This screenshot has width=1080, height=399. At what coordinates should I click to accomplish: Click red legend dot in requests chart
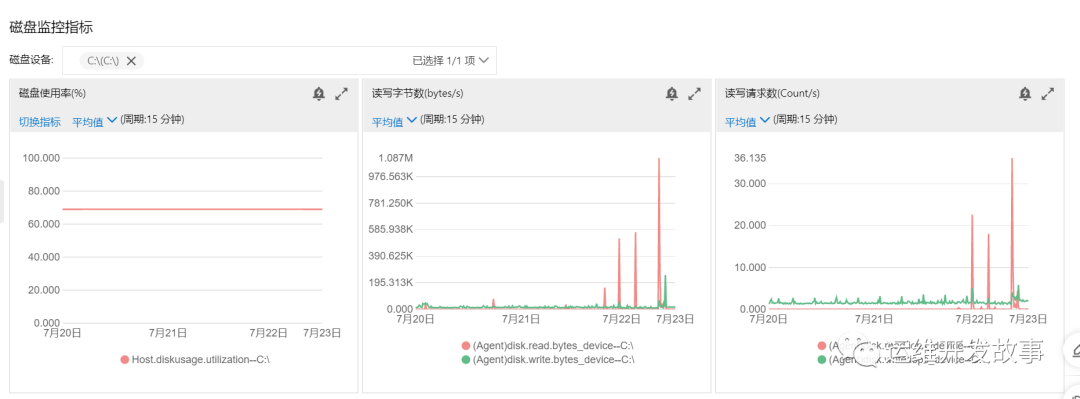click(822, 345)
